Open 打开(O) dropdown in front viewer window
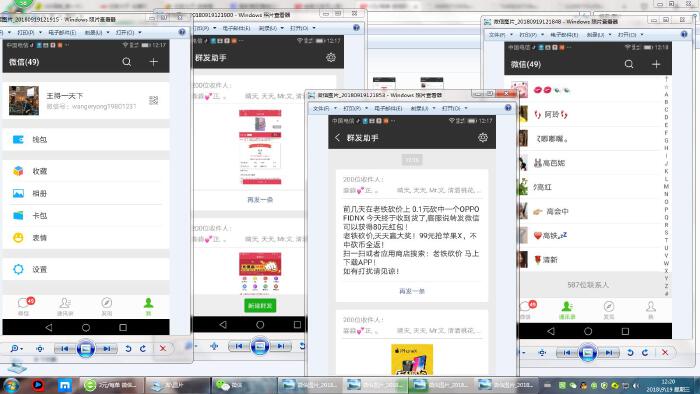This screenshot has width=700, height=394. tap(454, 108)
